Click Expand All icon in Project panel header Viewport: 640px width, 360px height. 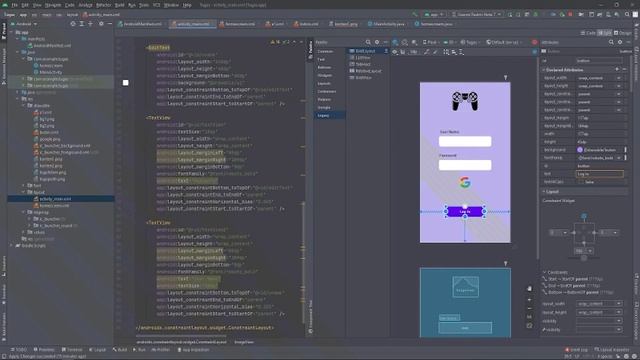click(x=82, y=24)
